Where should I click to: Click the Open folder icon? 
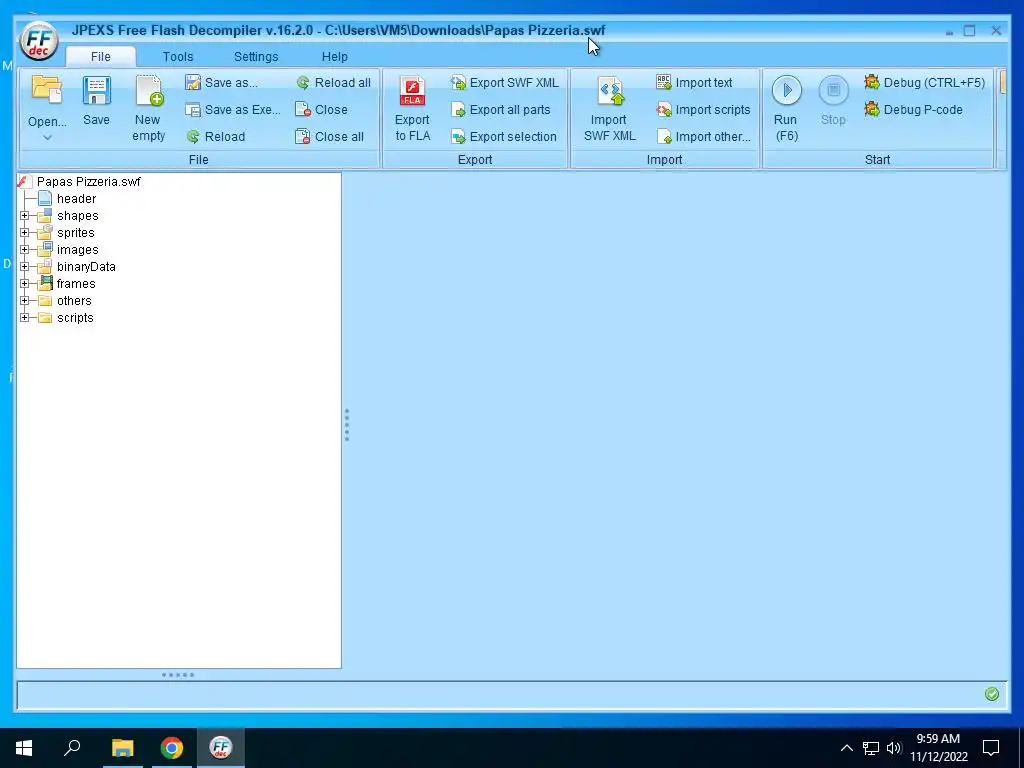[47, 89]
